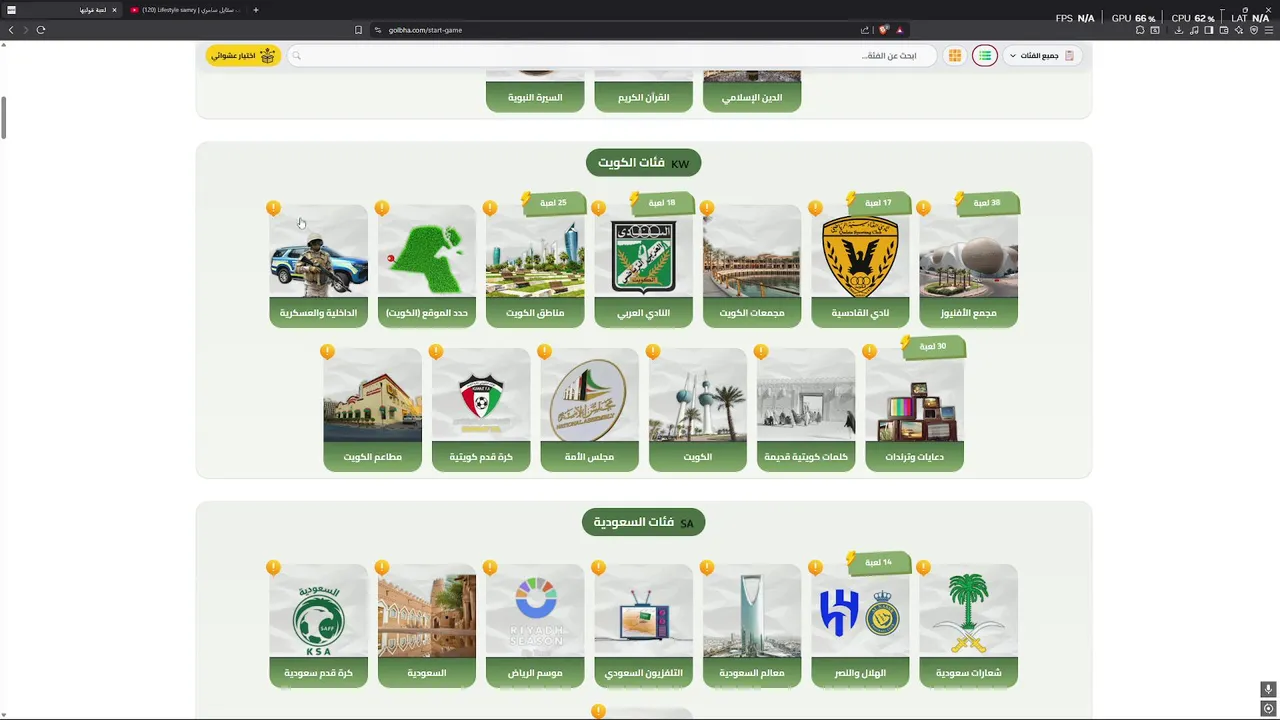This screenshot has height=720, width=1280.
Task: Open Brave Wallet toolbar icon
Action: [1224, 30]
